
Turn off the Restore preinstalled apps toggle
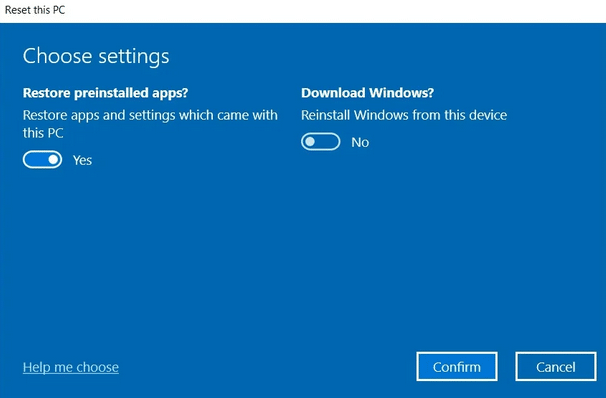click(x=42, y=160)
